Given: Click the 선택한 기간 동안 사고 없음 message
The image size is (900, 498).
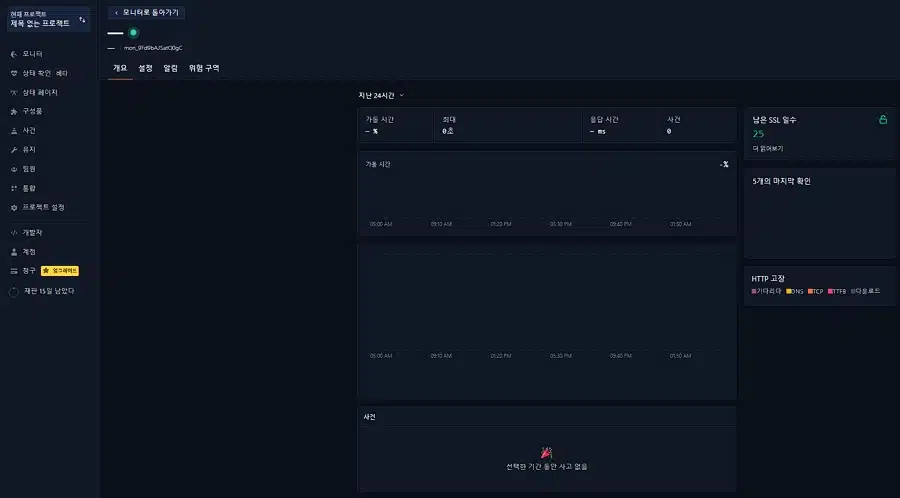Looking at the screenshot, I should pyautogui.click(x=546, y=467).
